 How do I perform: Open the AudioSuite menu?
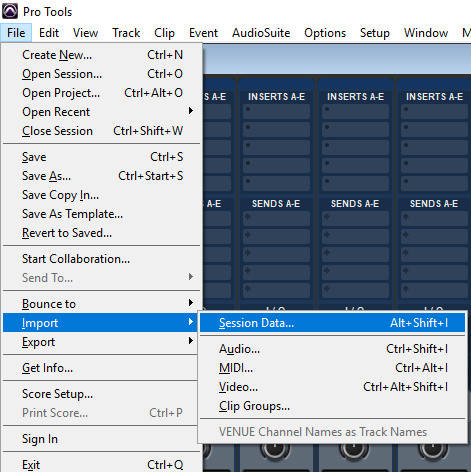[261, 33]
